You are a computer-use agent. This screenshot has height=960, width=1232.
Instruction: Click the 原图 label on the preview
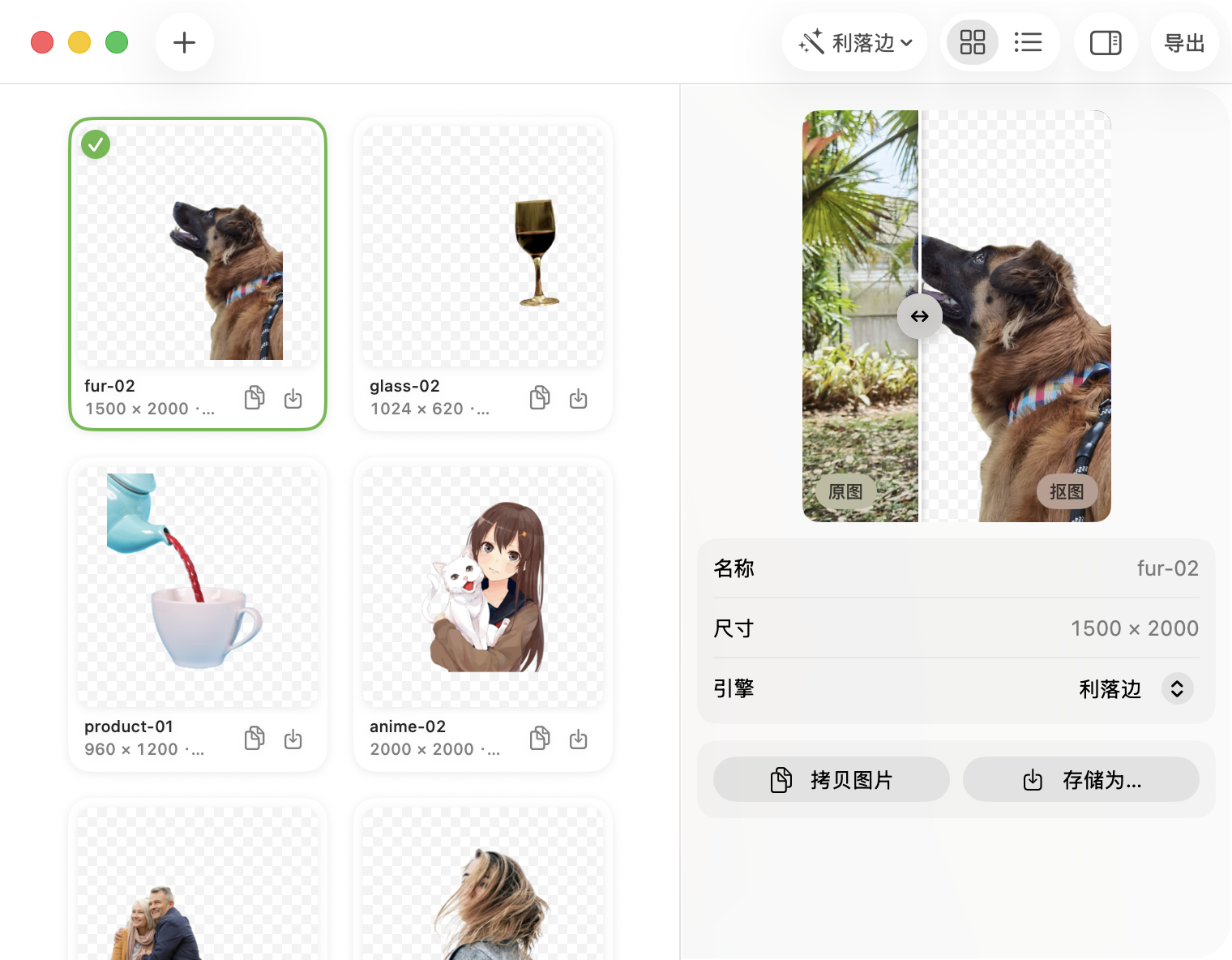(845, 492)
